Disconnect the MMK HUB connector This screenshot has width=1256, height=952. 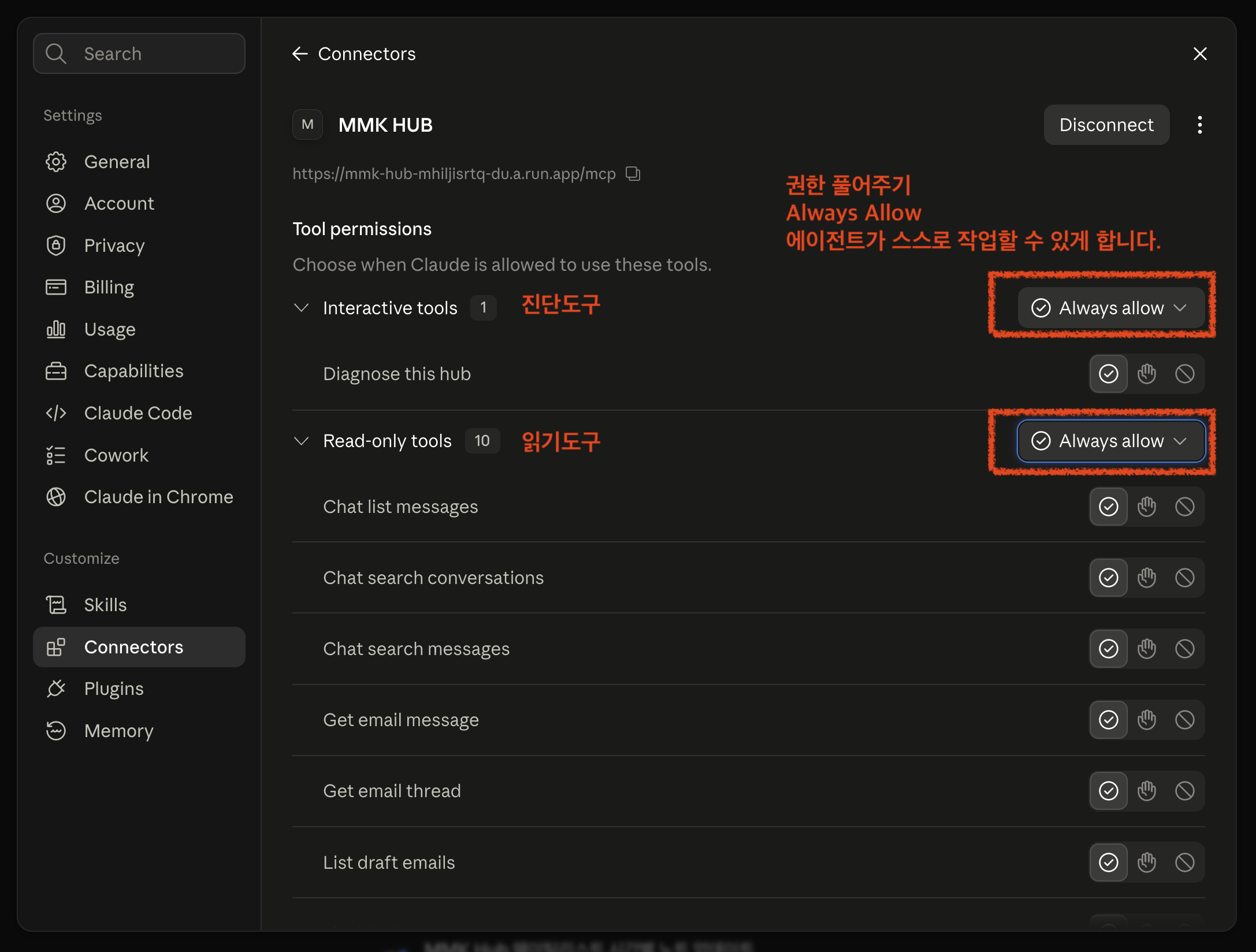1106,125
